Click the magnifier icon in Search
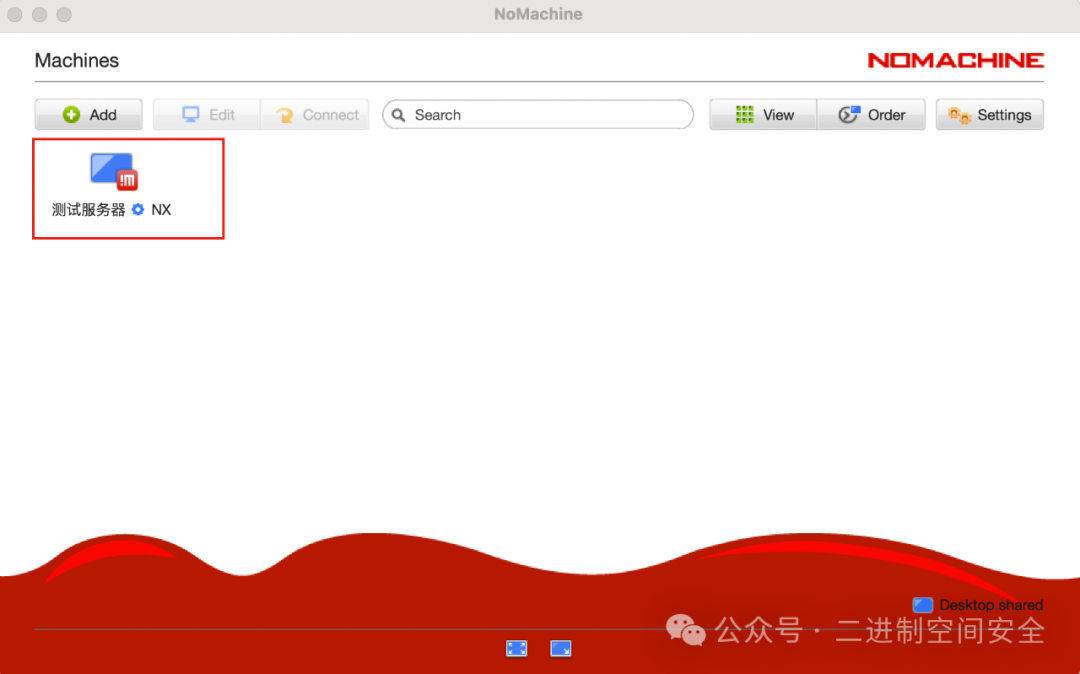This screenshot has height=674, width=1080. 399,115
